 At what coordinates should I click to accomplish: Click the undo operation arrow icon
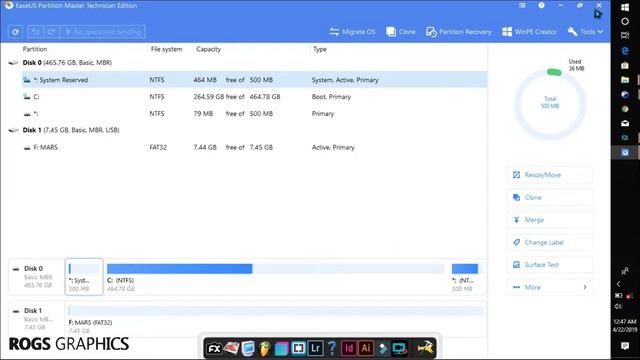(x=36, y=32)
